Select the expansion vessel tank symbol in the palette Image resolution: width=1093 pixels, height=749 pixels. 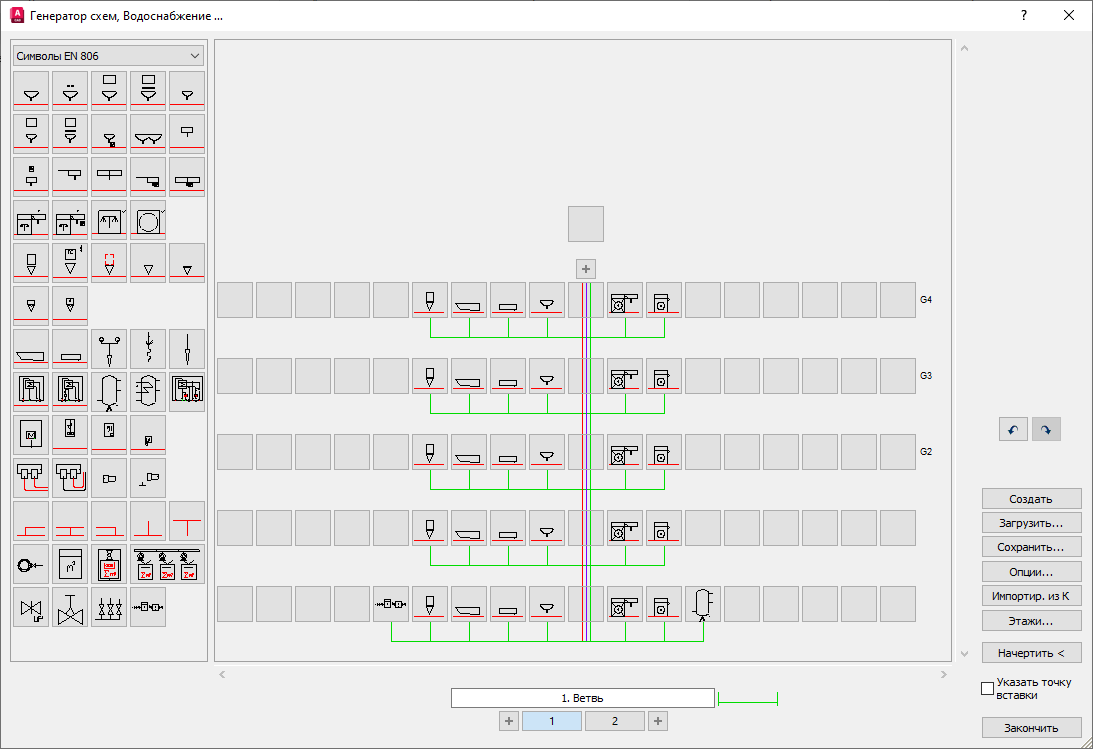coord(109,392)
